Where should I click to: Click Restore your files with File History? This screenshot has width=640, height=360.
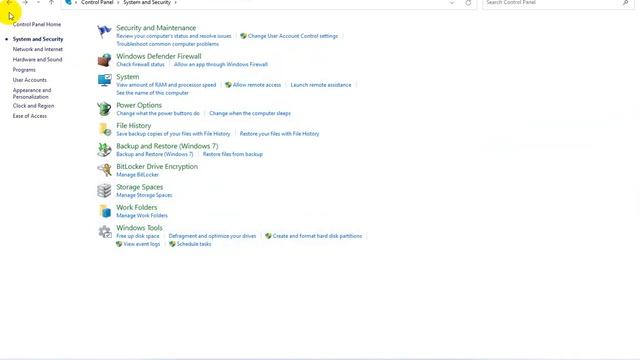(280, 134)
